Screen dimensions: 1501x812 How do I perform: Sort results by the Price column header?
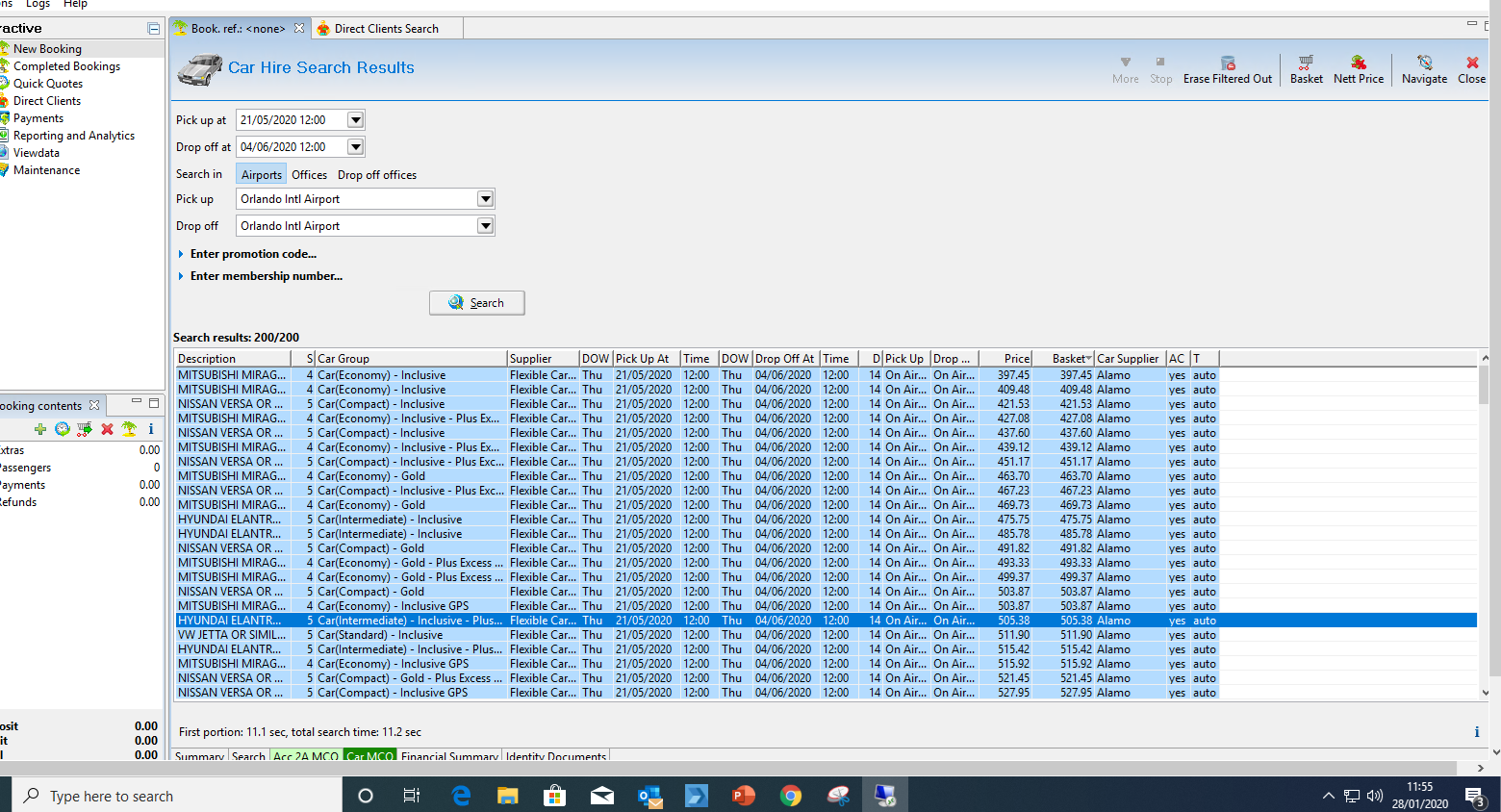tap(1005, 359)
